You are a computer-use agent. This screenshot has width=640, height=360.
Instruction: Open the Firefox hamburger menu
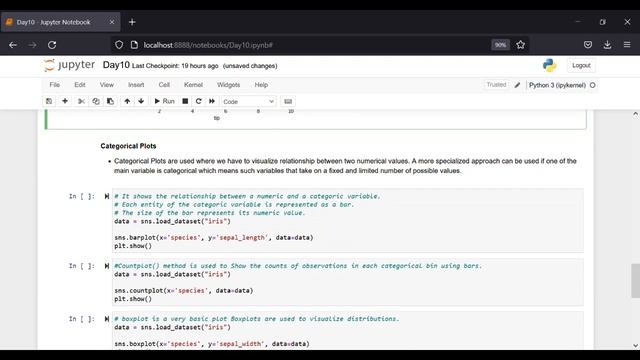pos(627,45)
